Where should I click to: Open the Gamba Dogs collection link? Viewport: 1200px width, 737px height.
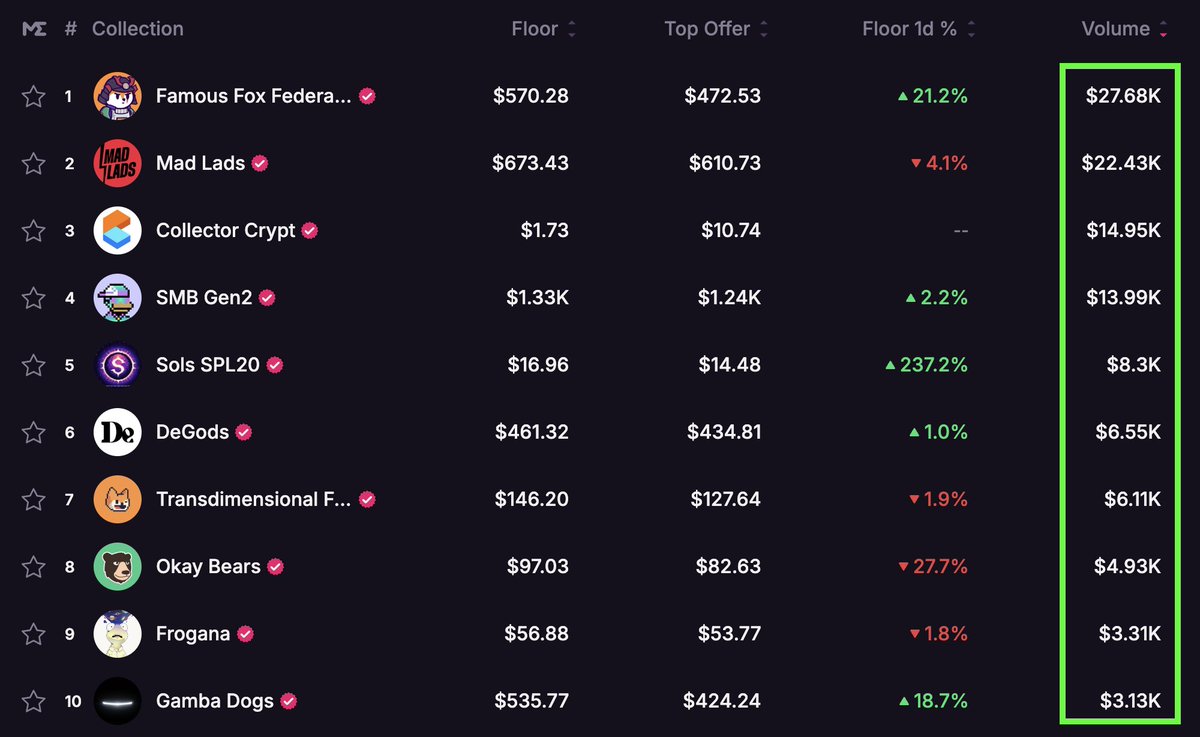pyautogui.click(x=214, y=701)
